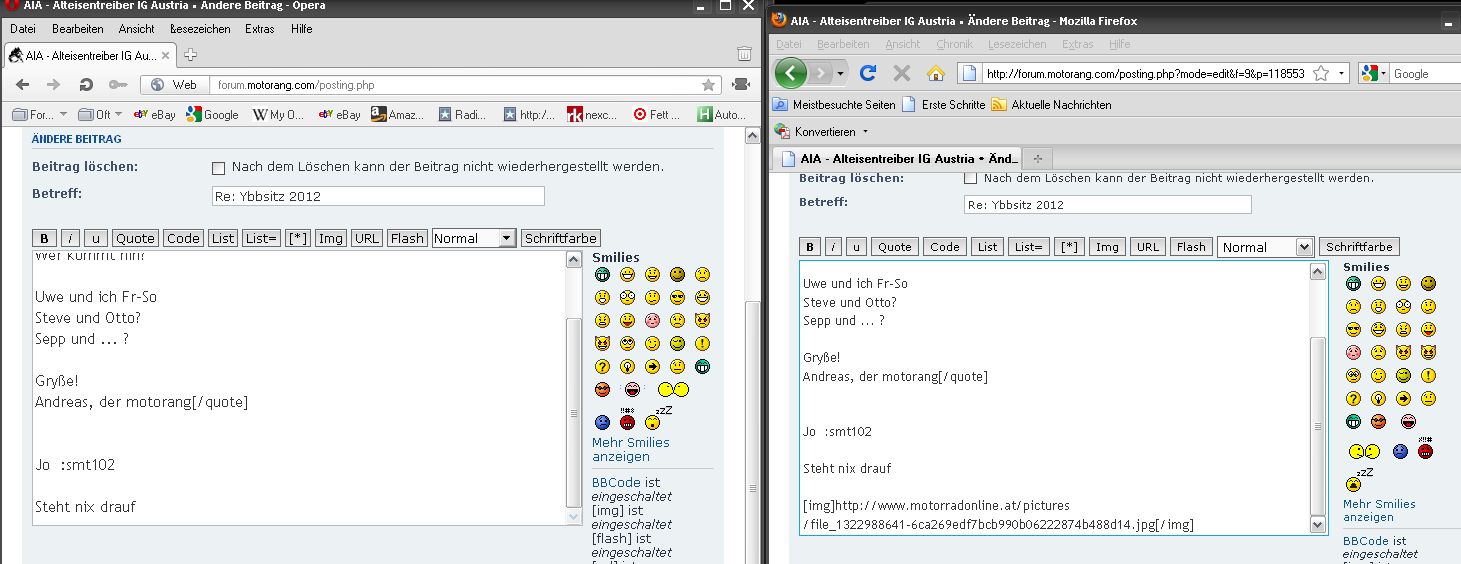This screenshot has height=564, width=1461.
Task: Open a new tab in Opera
Action: (x=190, y=54)
